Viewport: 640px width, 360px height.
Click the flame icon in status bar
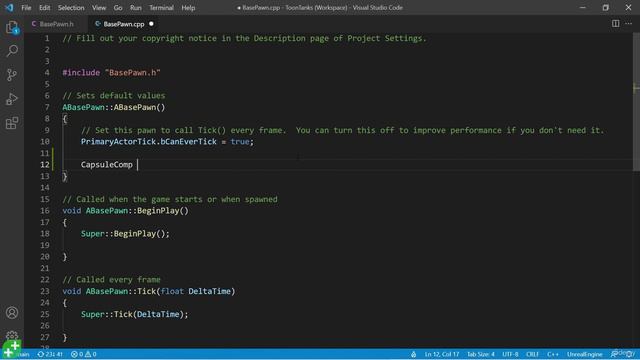tap(413, 354)
